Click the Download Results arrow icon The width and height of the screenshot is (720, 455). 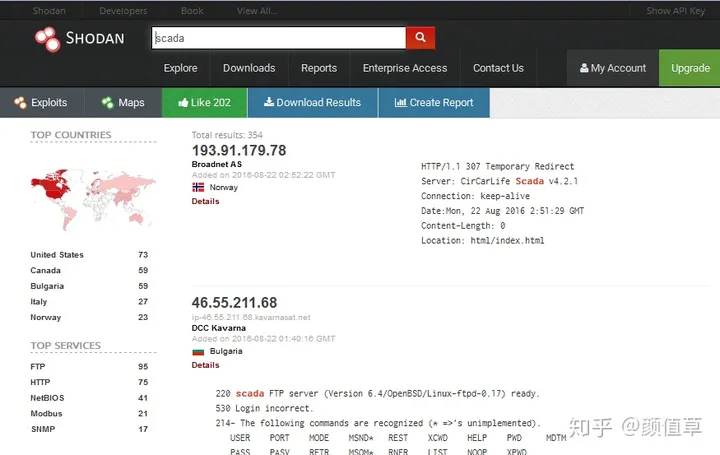(269, 102)
